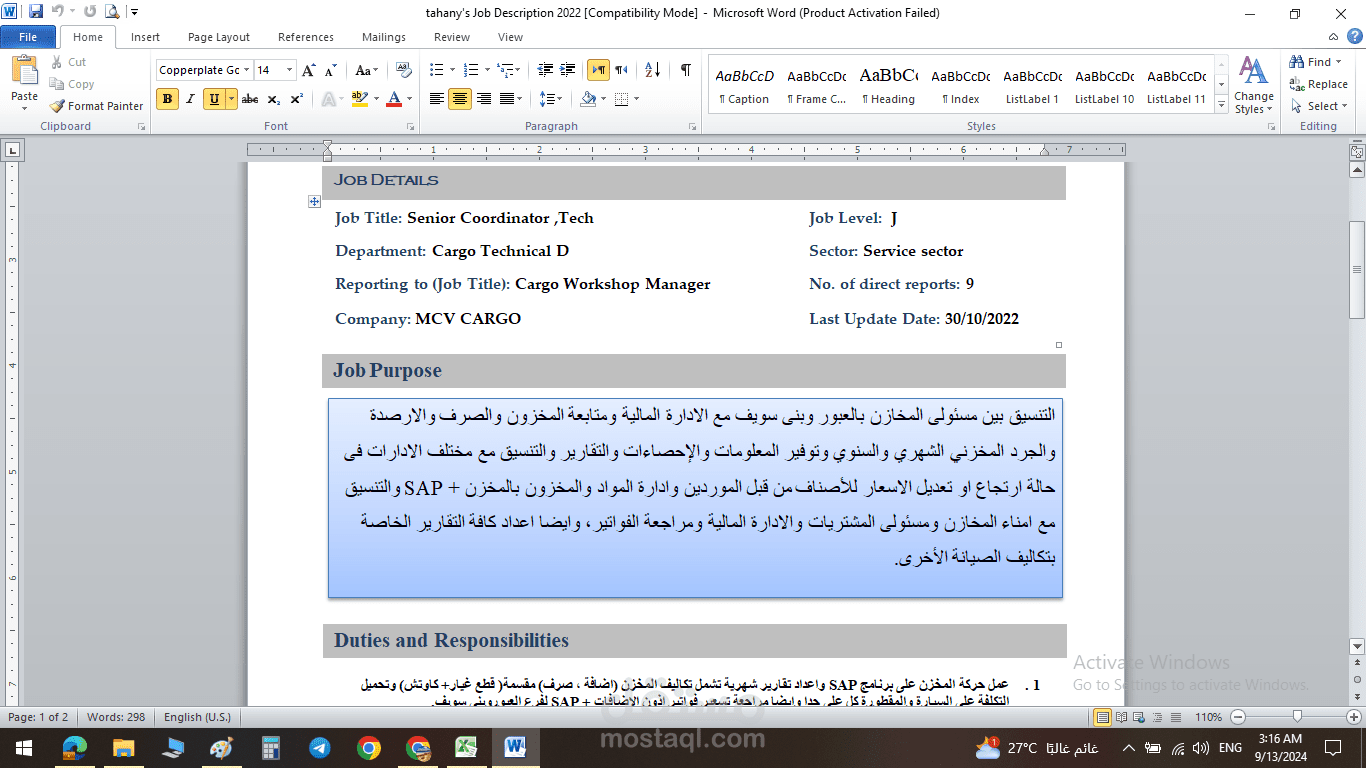Open the Excel icon on taskbar
This screenshot has height=768, width=1366.
pos(466,747)
